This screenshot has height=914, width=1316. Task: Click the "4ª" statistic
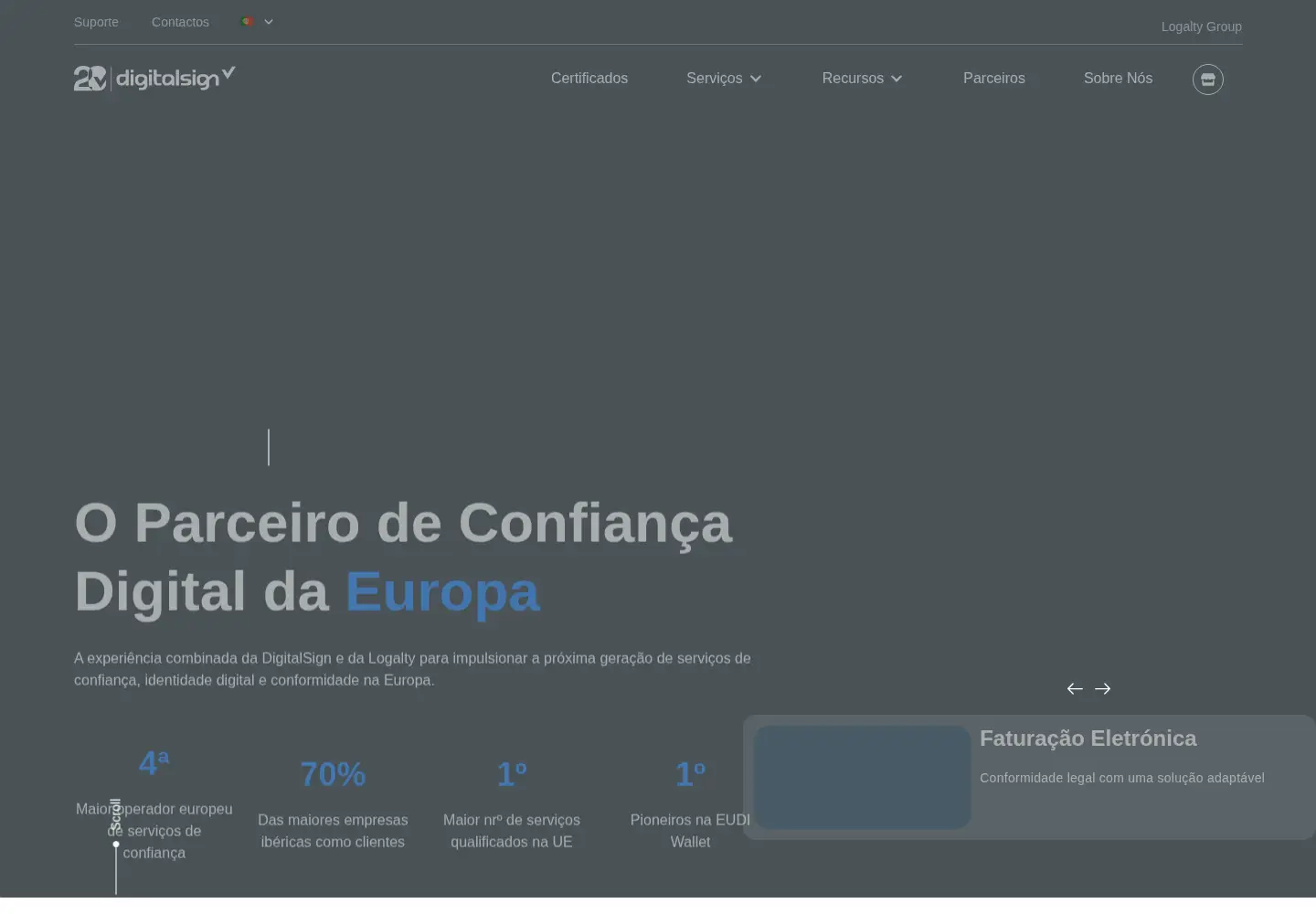(154, 762)
